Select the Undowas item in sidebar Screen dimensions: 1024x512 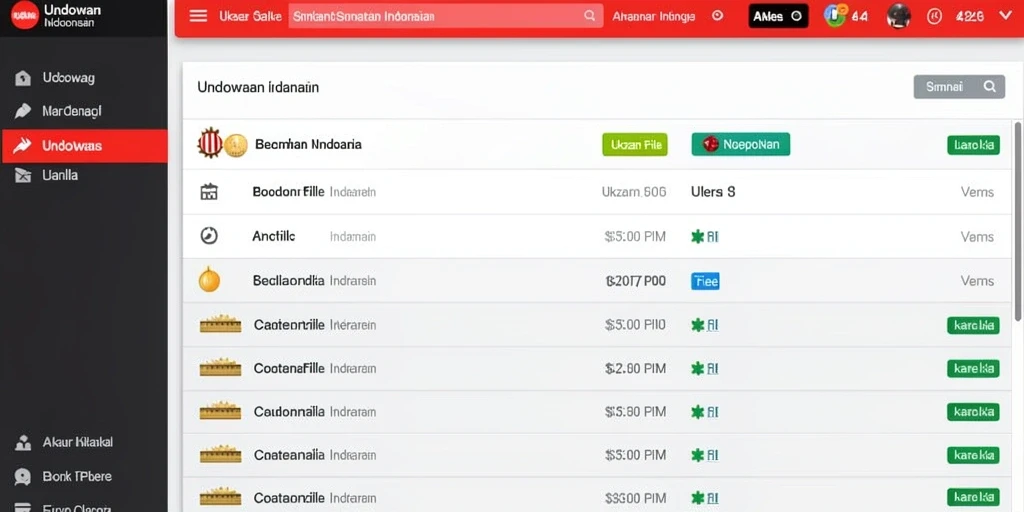click(x=84, y=145)
